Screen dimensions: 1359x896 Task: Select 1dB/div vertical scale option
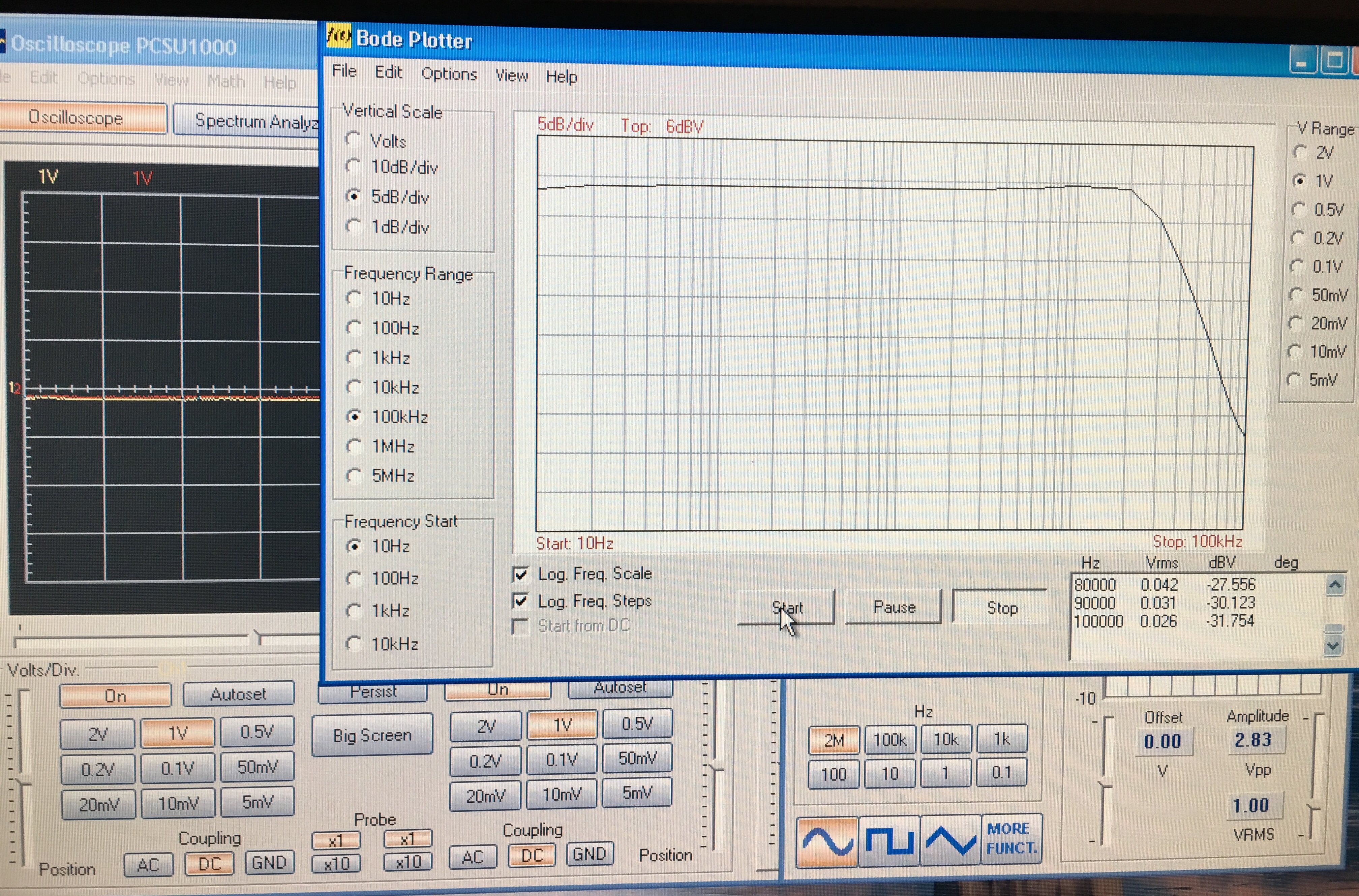point(354,226)
